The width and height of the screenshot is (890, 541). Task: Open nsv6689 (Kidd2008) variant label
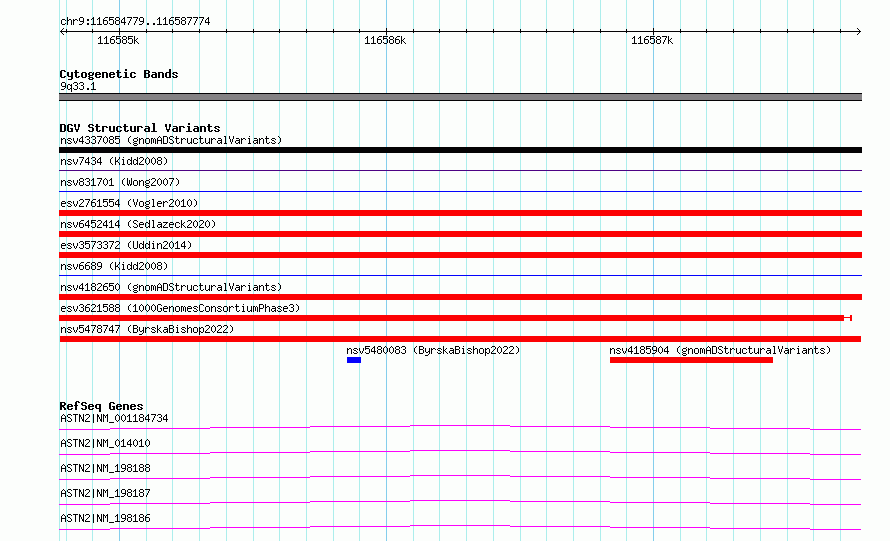pos(114,266)
